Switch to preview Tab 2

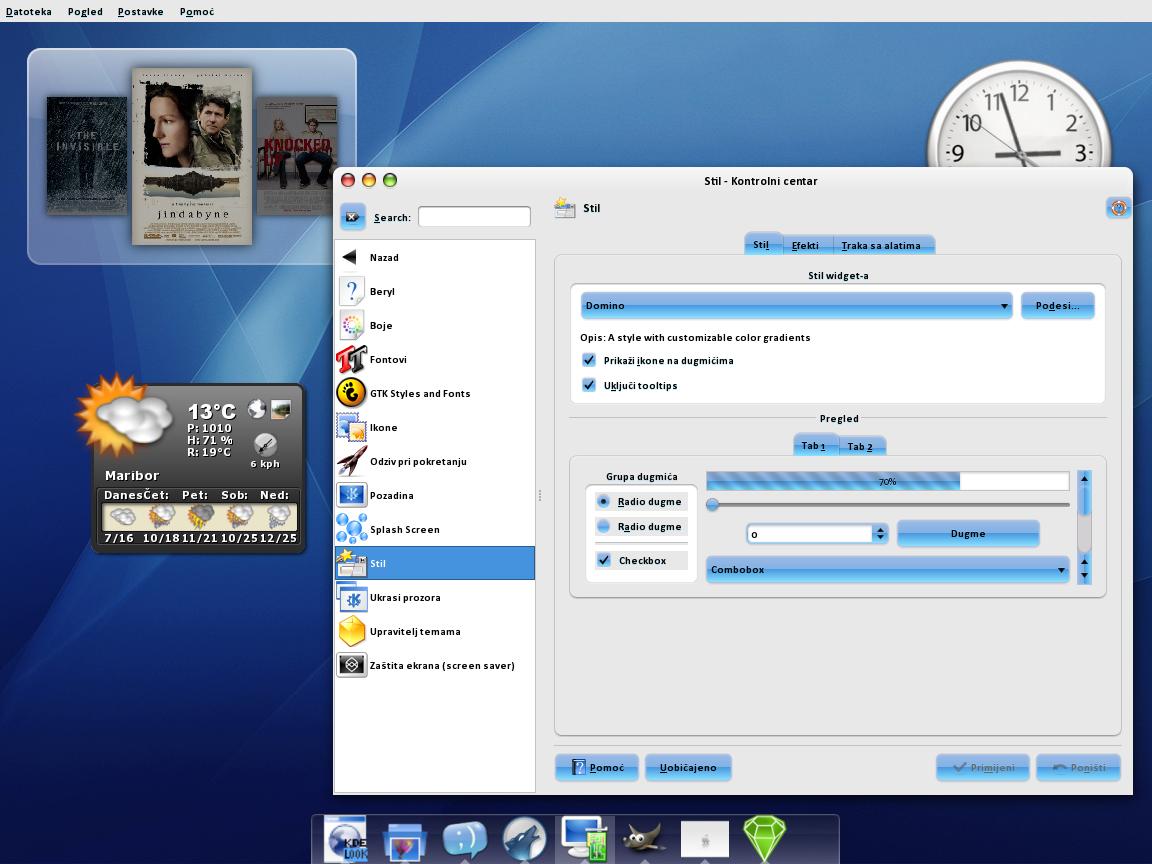[860, 447]
